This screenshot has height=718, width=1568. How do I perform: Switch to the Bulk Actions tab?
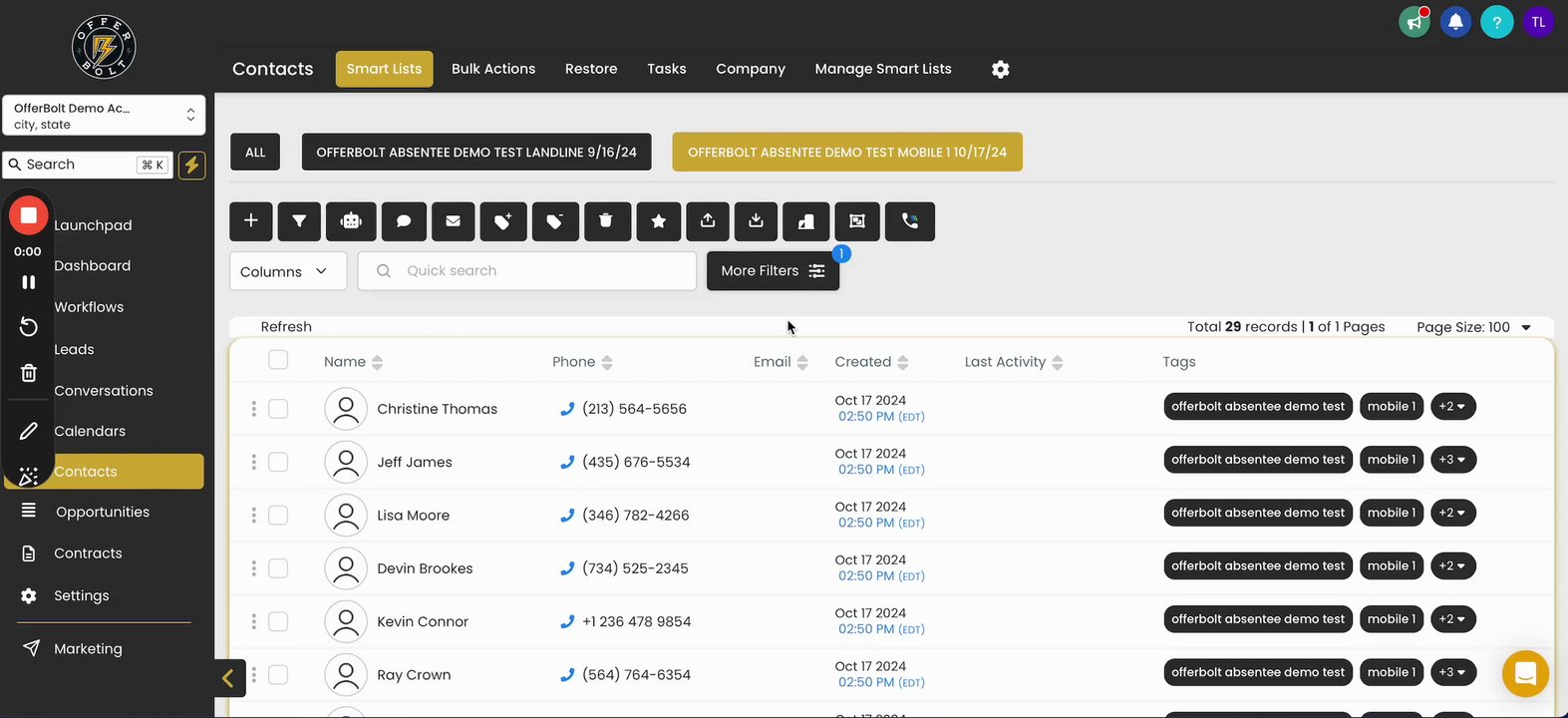493,69
